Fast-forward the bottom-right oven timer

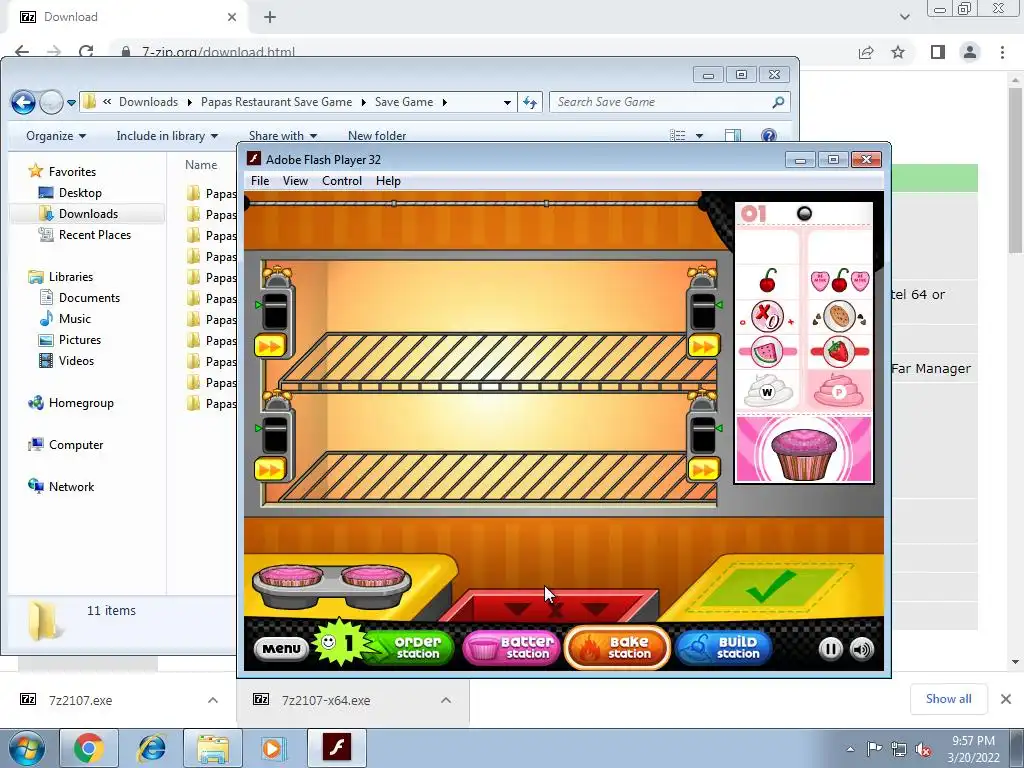click(x=703, y=469)
